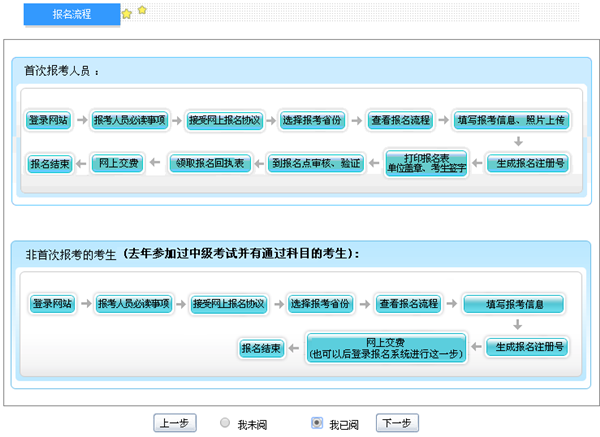This screenshot has height=437, width=600.
Task: Click the 填写报考信息 step box
Action: pyautogui.click(x=514, y=304)
